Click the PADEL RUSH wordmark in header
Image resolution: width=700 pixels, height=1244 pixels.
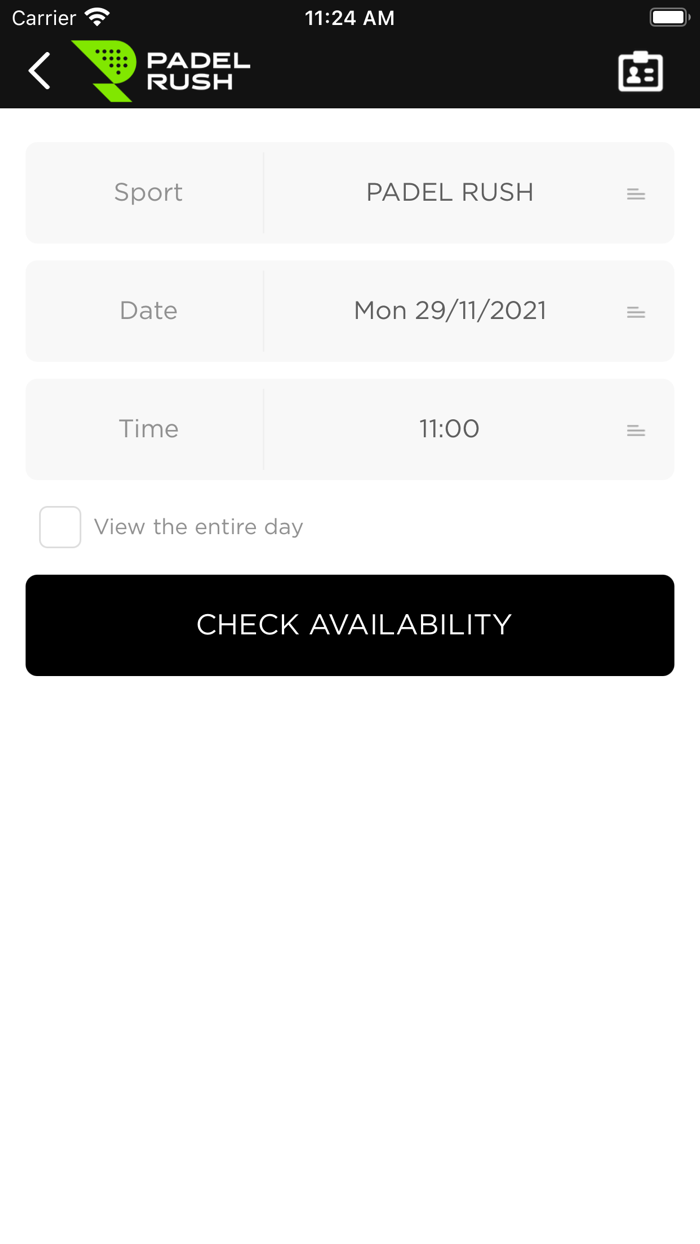point(198,71)
